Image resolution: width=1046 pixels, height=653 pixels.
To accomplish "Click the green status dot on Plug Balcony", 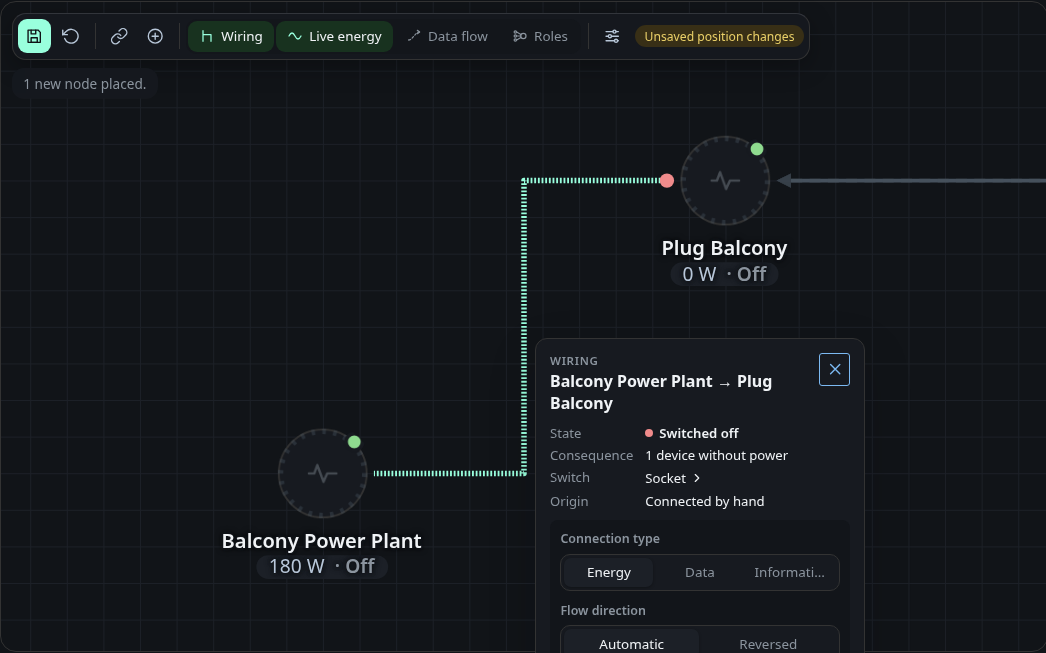I will point(756,149).
